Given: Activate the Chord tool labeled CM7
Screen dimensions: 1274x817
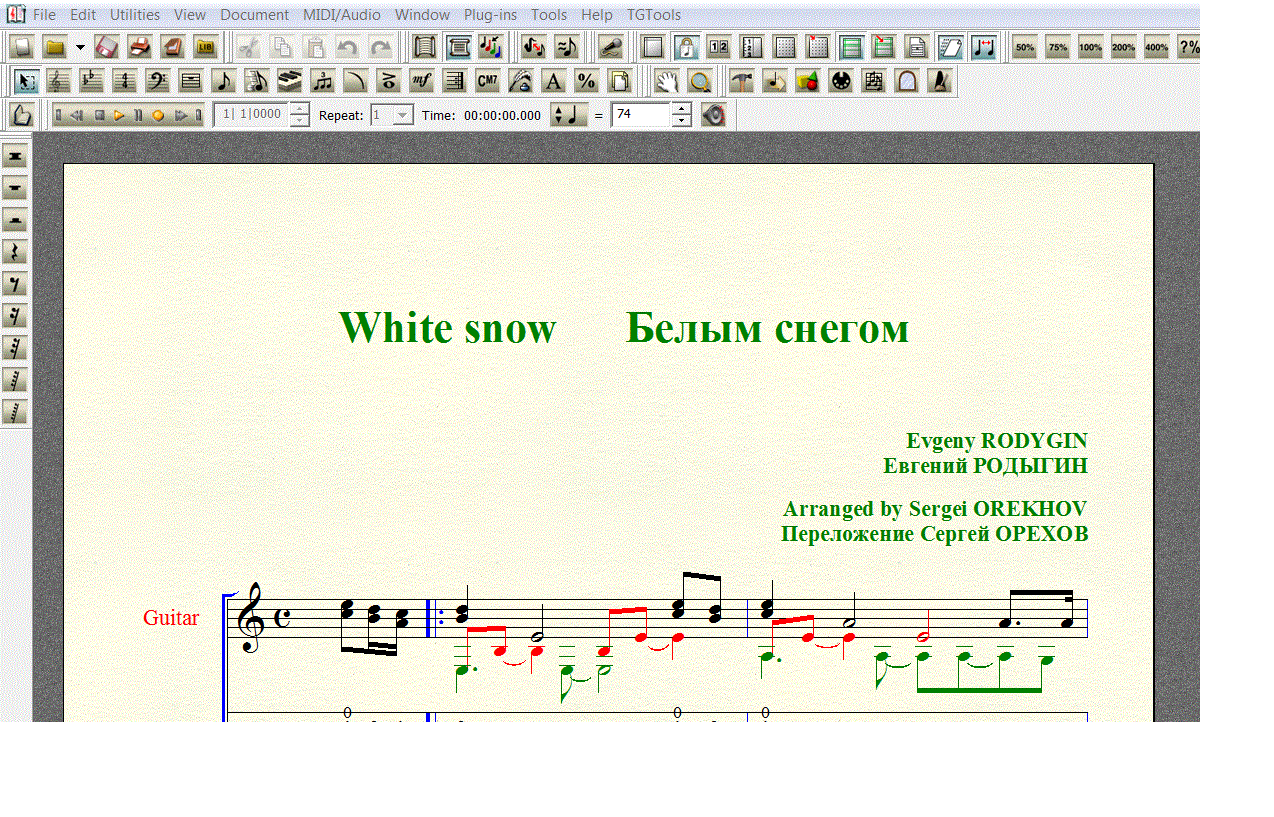Looking at the screenshot, I should [x=487, y=82].
